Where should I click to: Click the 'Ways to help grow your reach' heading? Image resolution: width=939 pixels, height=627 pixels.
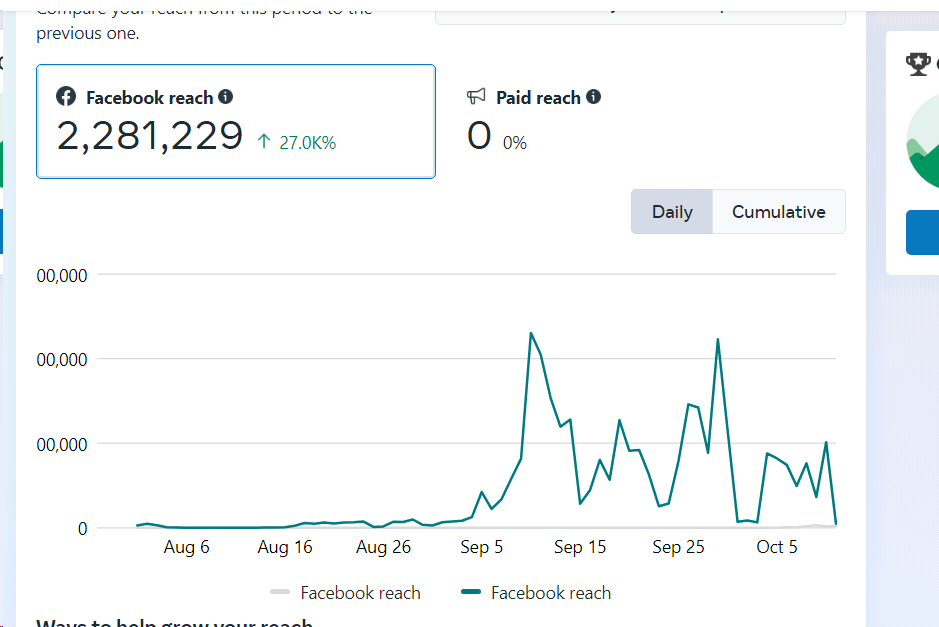click(174, 622)
